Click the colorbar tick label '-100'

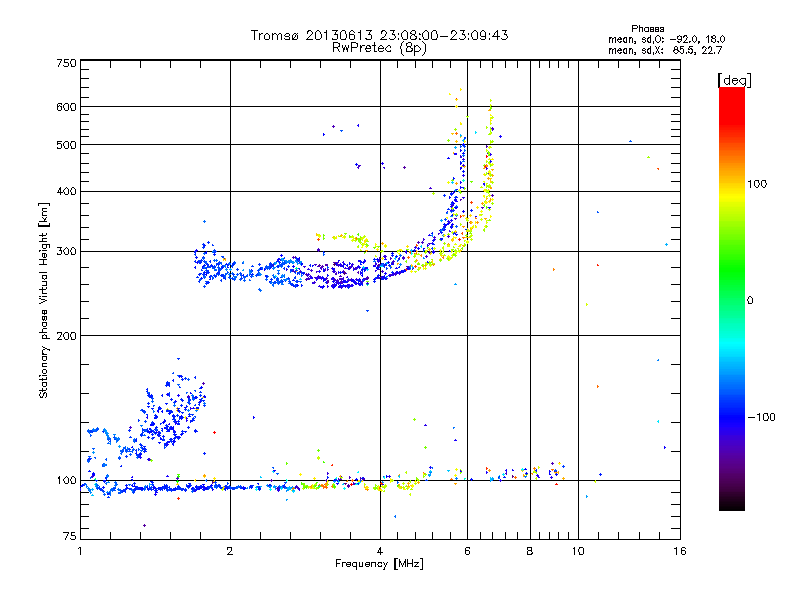[x=761, y=417]
